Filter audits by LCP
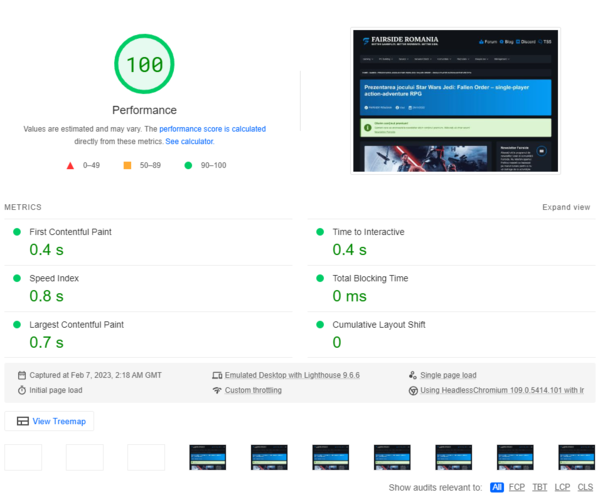Image resolution: width=600 pixels, height=500 pixels. click(562, 487)
